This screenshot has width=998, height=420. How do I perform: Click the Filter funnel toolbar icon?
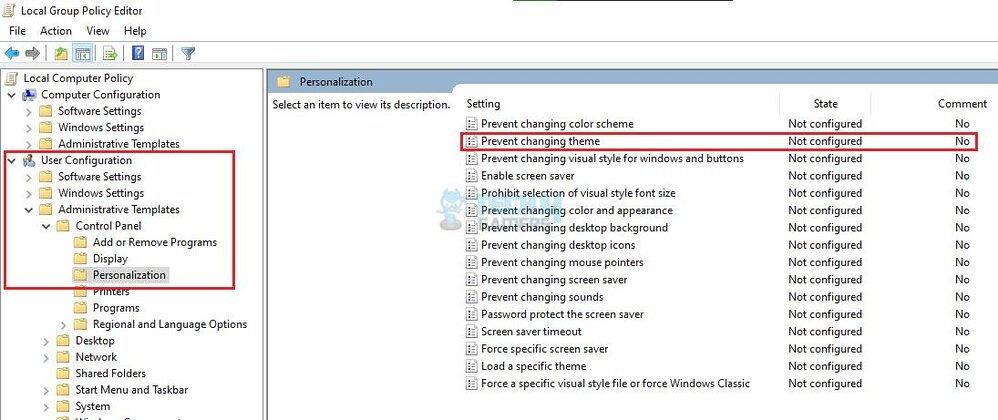click(188, 54)
